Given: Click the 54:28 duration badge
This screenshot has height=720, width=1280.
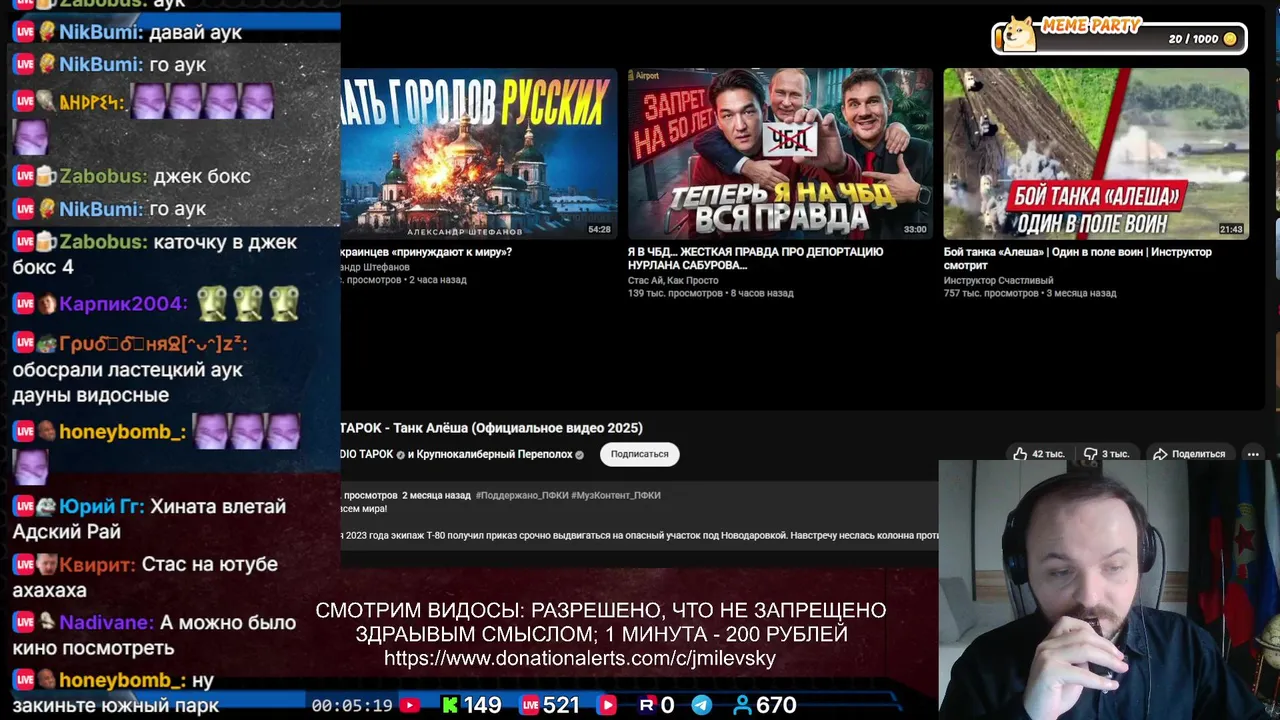Looking at the screenshot, I should [598, 230].
